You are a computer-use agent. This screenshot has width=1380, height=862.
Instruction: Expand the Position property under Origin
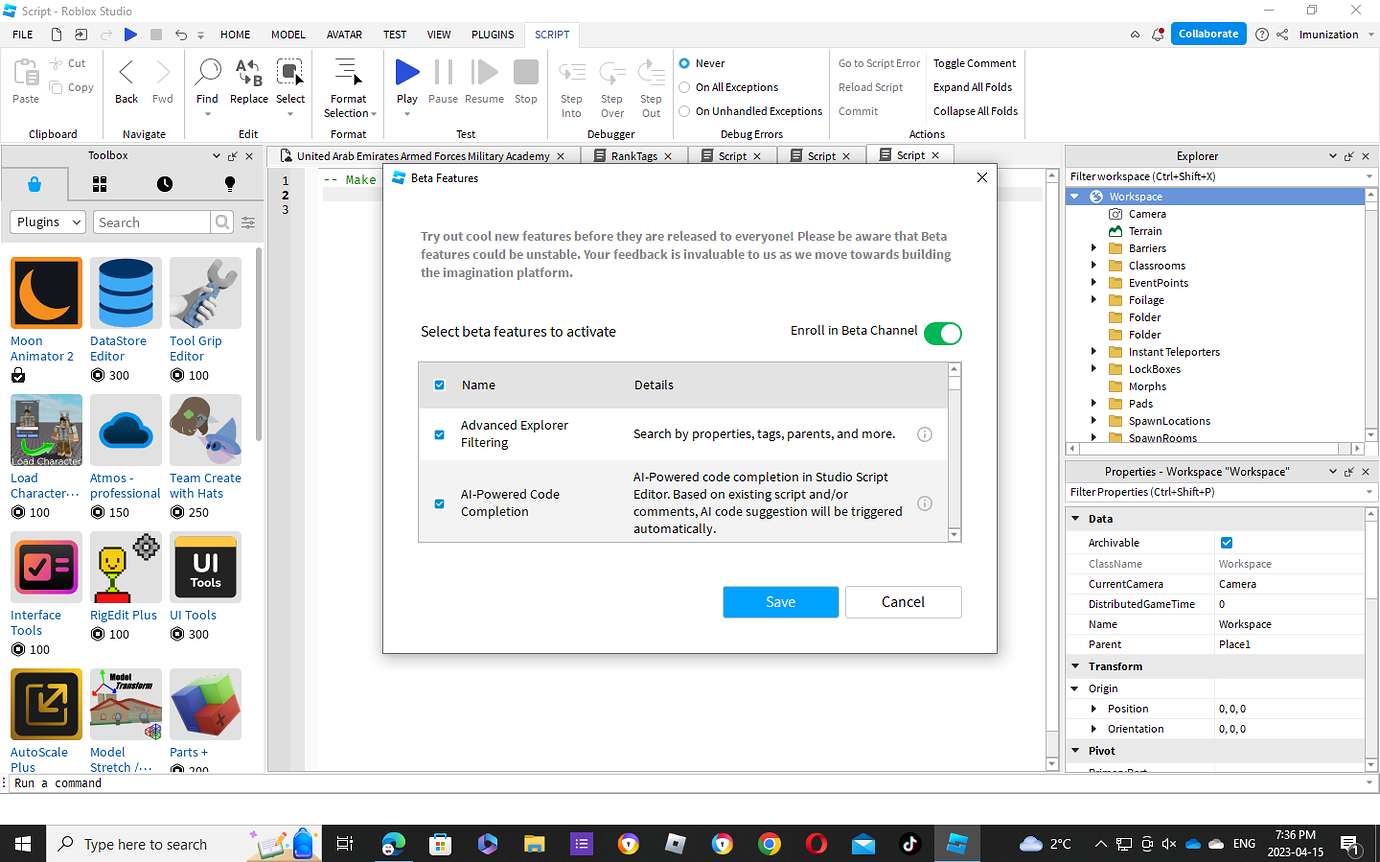coord(1094,708)
